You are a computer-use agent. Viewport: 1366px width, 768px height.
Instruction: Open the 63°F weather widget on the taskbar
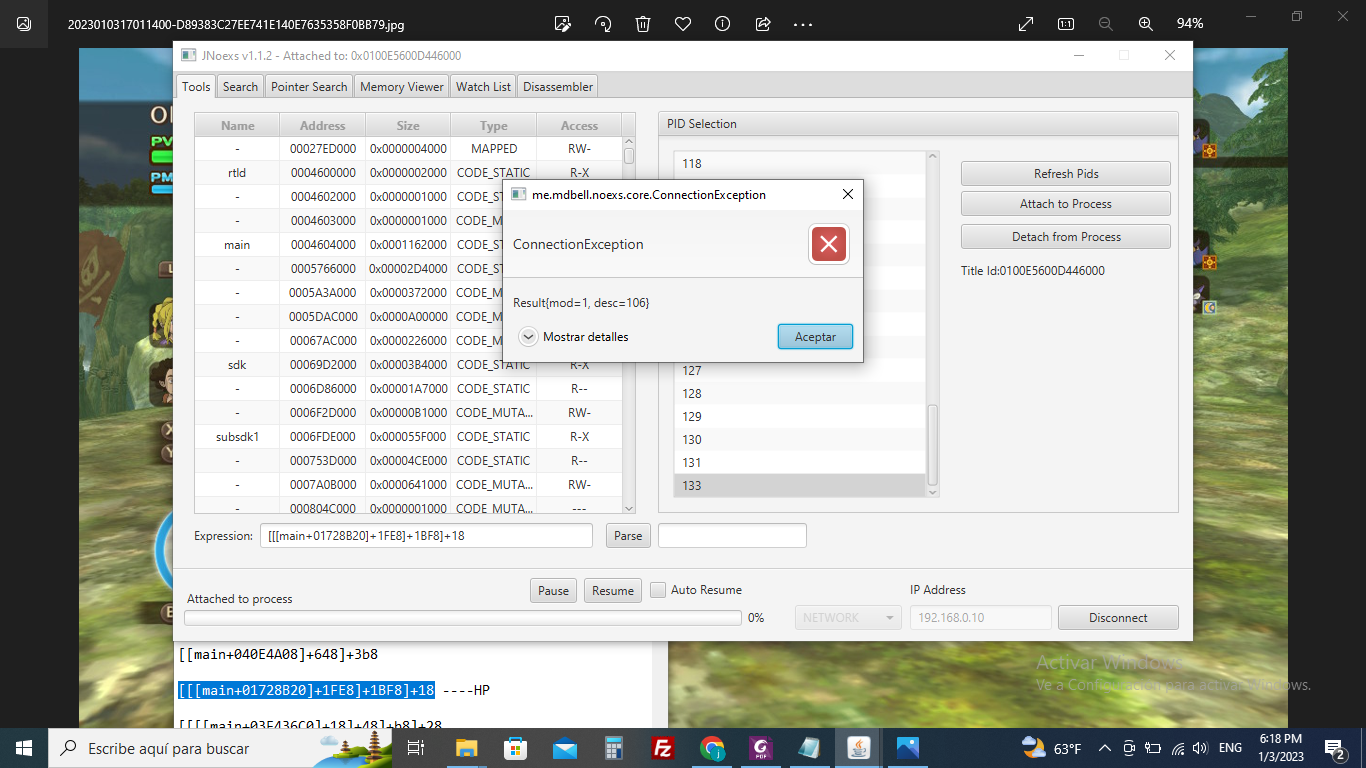point(1051,748)
